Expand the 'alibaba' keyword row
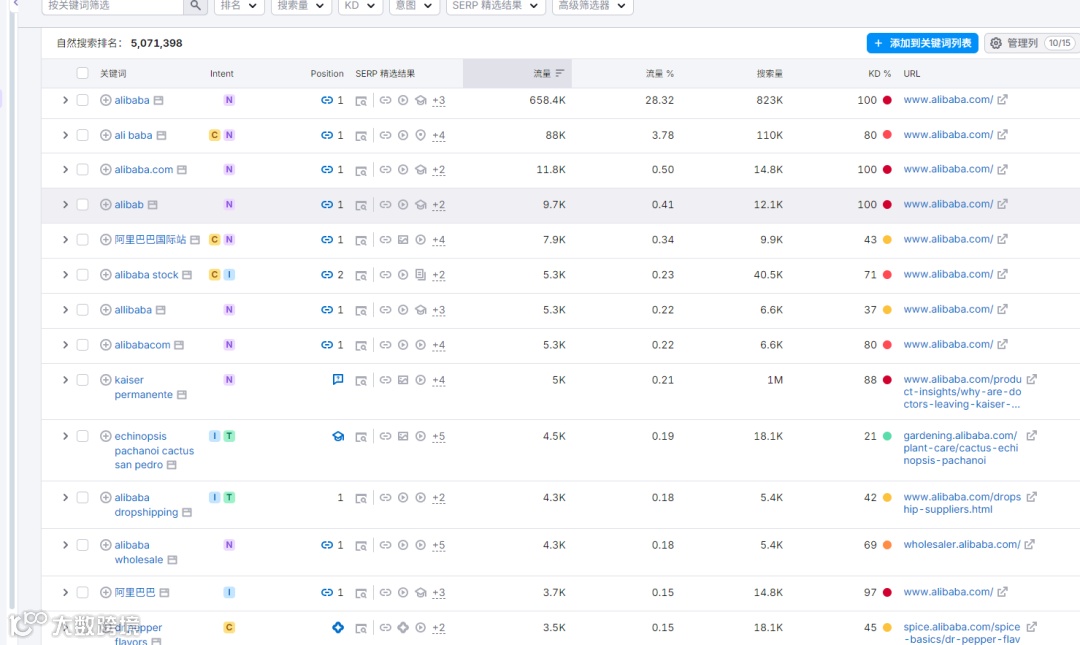The width and height of the screenshot is (1080, 645). (x=65, y=100)
